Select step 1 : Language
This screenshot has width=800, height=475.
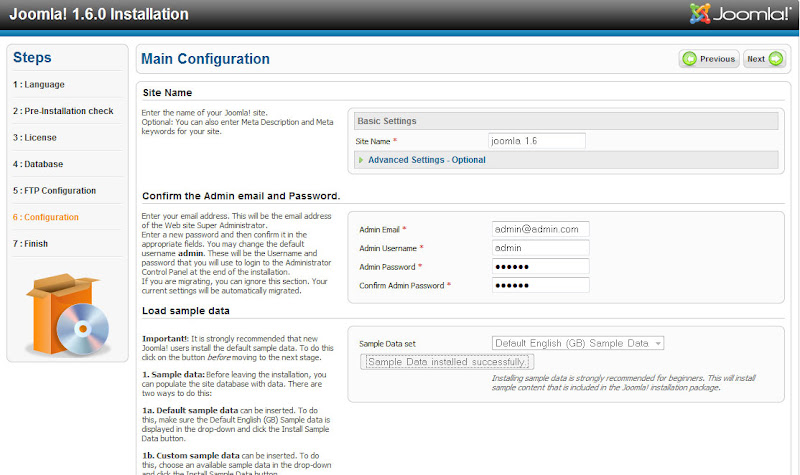tap(39, 85)
